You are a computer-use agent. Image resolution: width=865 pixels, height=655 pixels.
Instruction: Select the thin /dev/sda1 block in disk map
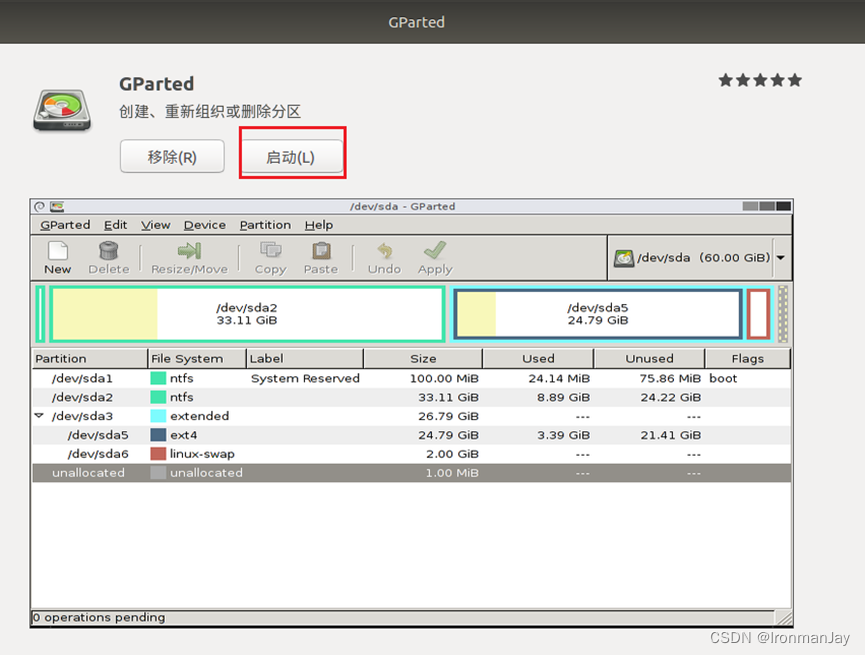pos(40,314)
